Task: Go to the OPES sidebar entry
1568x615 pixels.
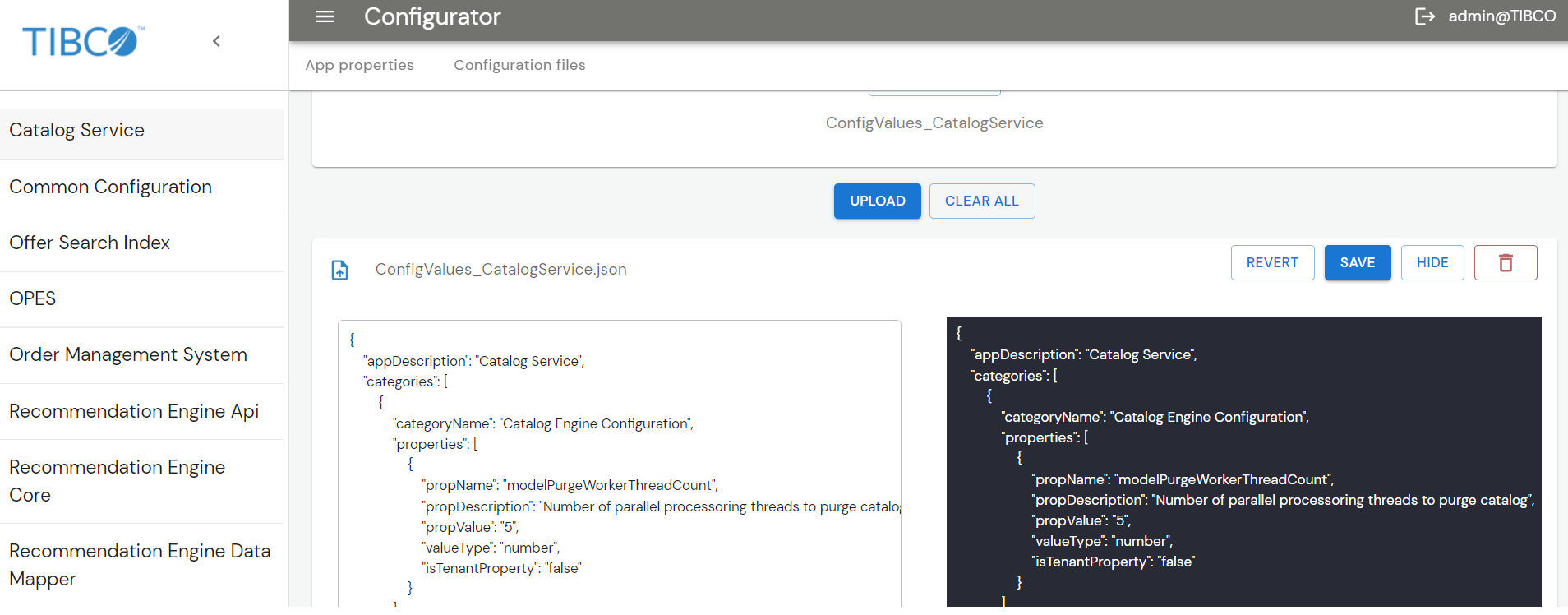Action: tap(33, 298)
